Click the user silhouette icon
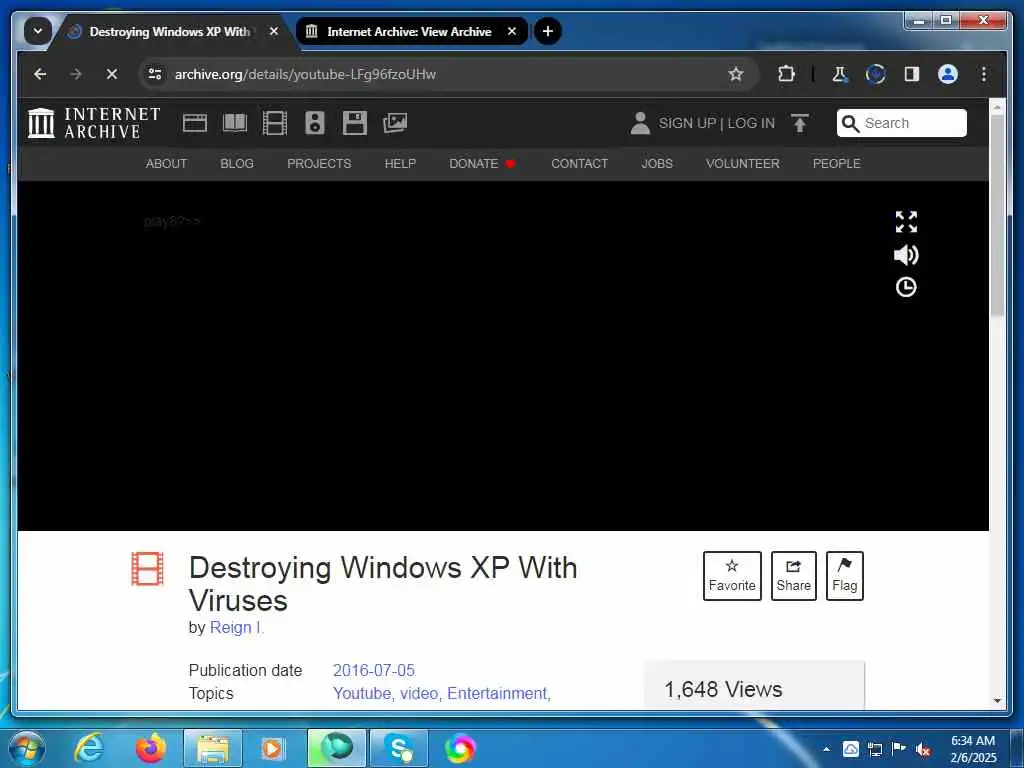1024x768 pixels. 640,123
